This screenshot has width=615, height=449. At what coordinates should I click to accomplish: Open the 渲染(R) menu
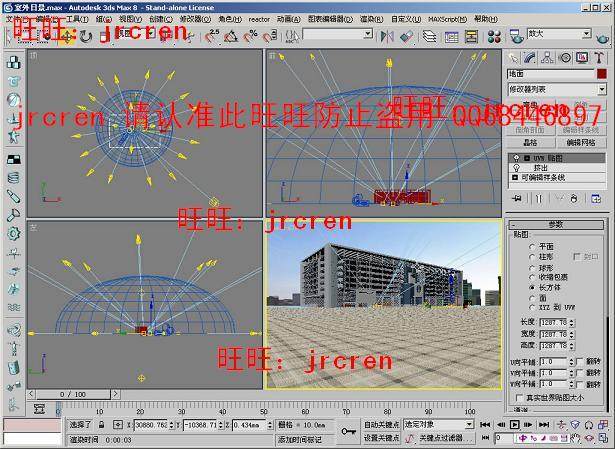[x=371, y=19]
